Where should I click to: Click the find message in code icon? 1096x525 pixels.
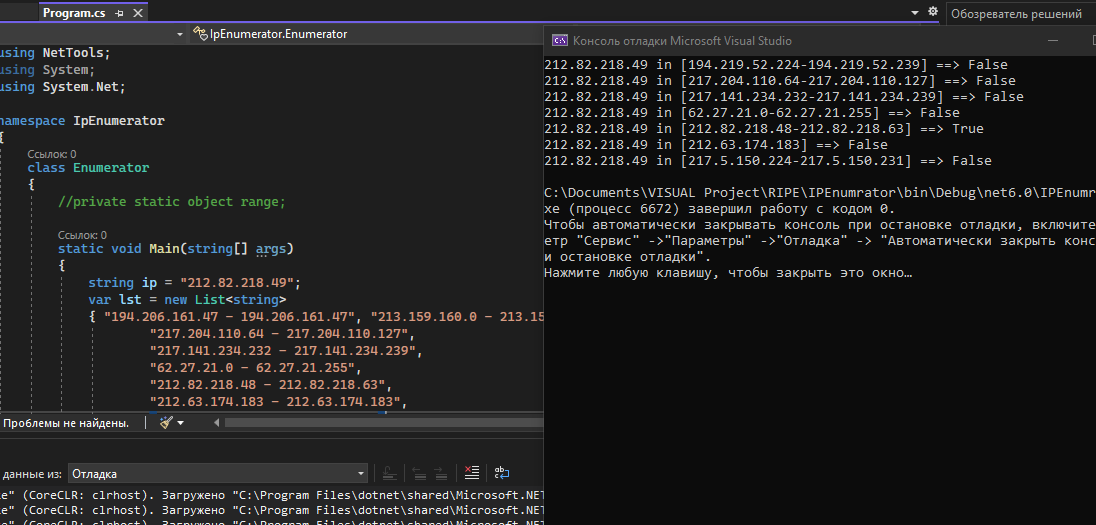[389, 474]
